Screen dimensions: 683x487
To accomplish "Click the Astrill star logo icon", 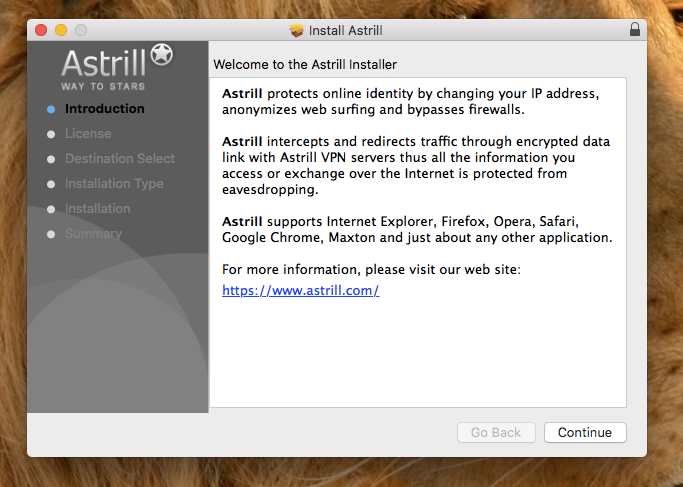I will [x=162, y=55].
